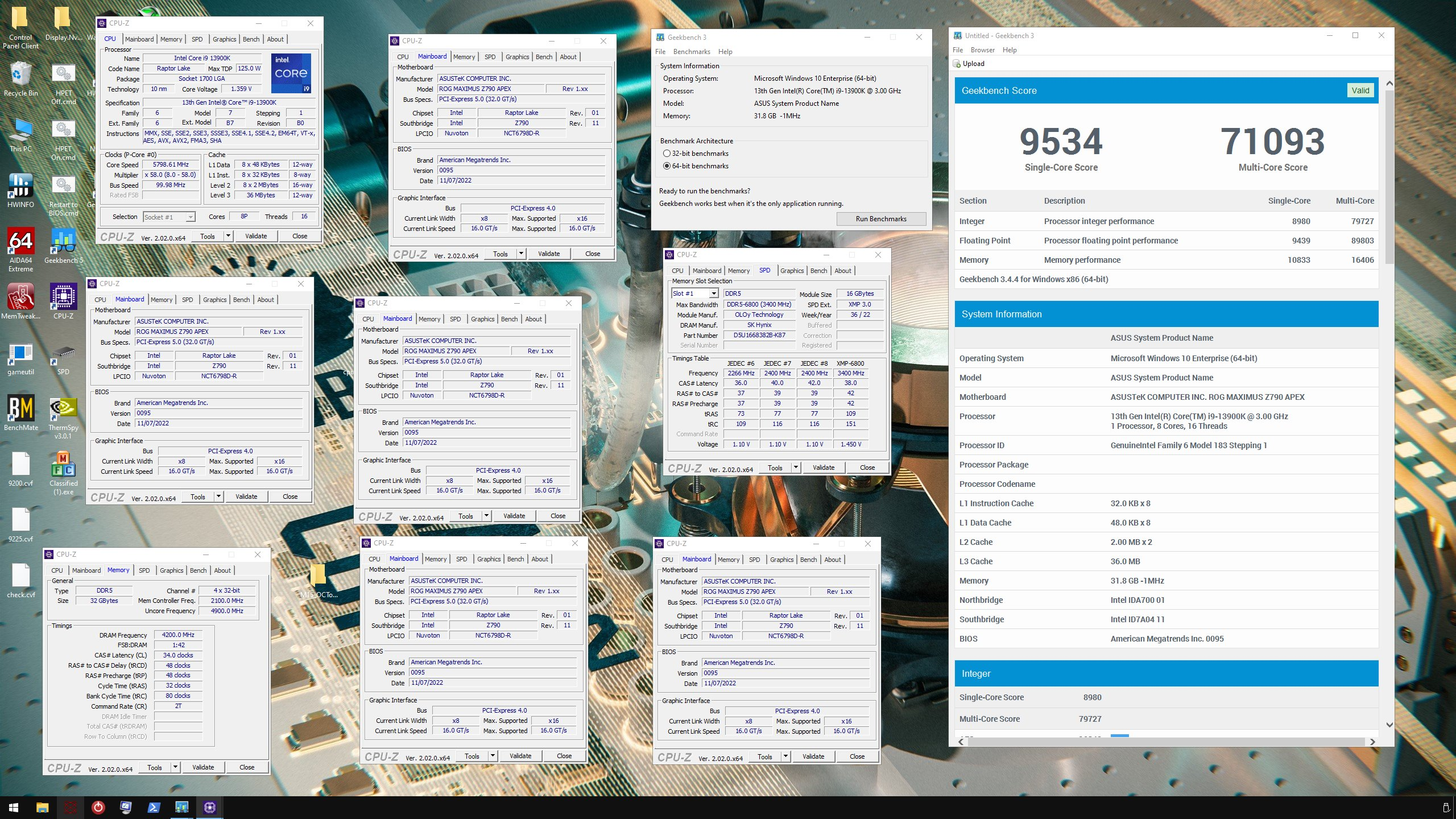Click scroll-right arrow in Geekbench results window
Screen dimensions: 1456x819
pos(1372,742)
